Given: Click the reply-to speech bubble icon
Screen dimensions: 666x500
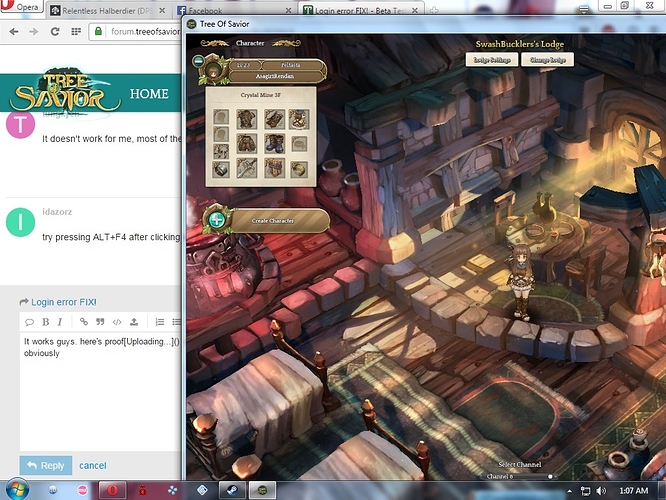Looking at the screenshot, I should [x=27, y=321].
